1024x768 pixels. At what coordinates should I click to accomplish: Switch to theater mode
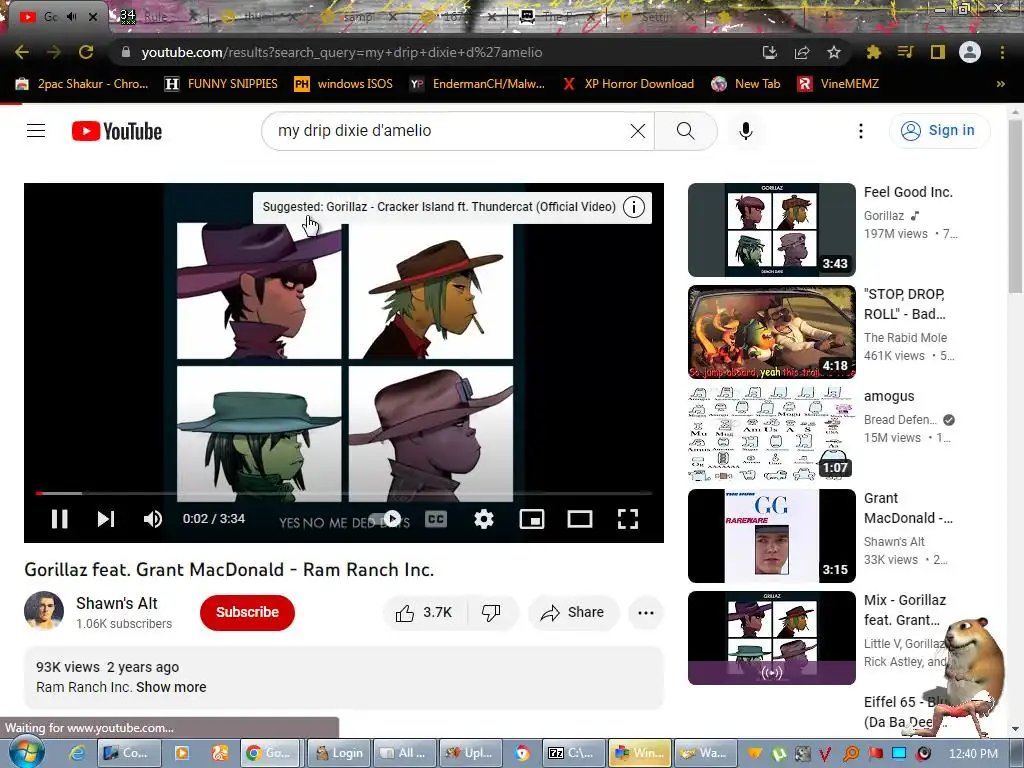(x=580, y=519)
